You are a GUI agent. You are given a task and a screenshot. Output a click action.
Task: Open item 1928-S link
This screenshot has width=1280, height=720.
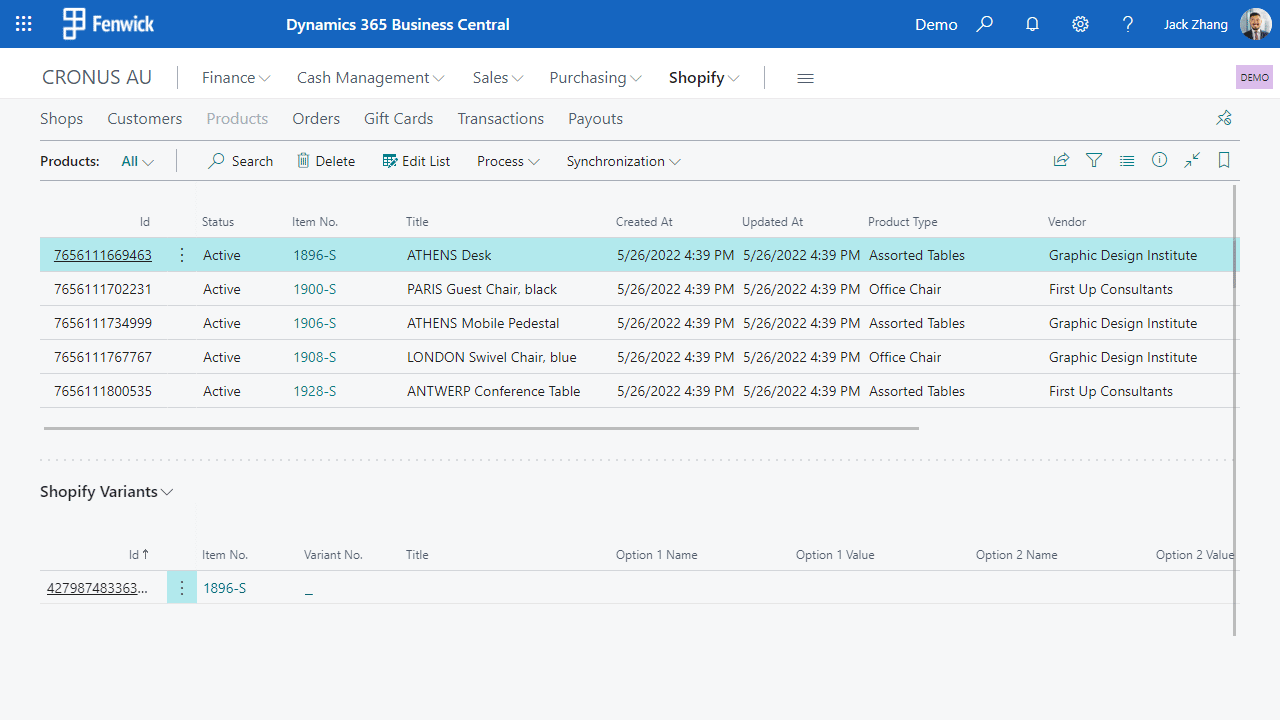(x=315, y=391)
